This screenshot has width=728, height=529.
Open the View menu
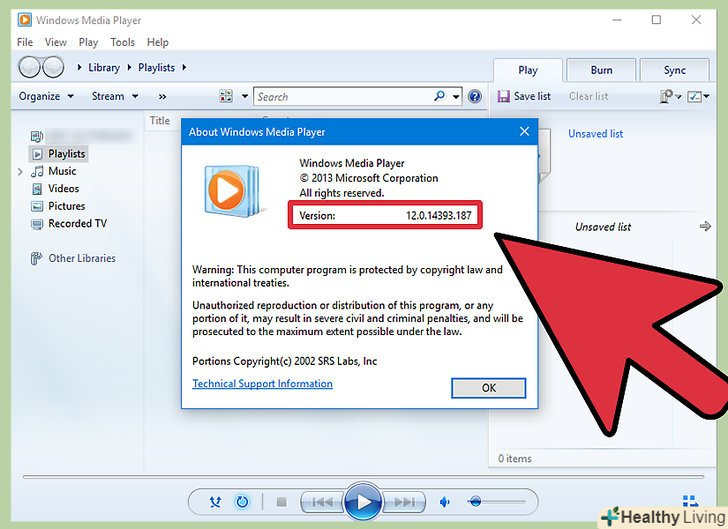56,42
